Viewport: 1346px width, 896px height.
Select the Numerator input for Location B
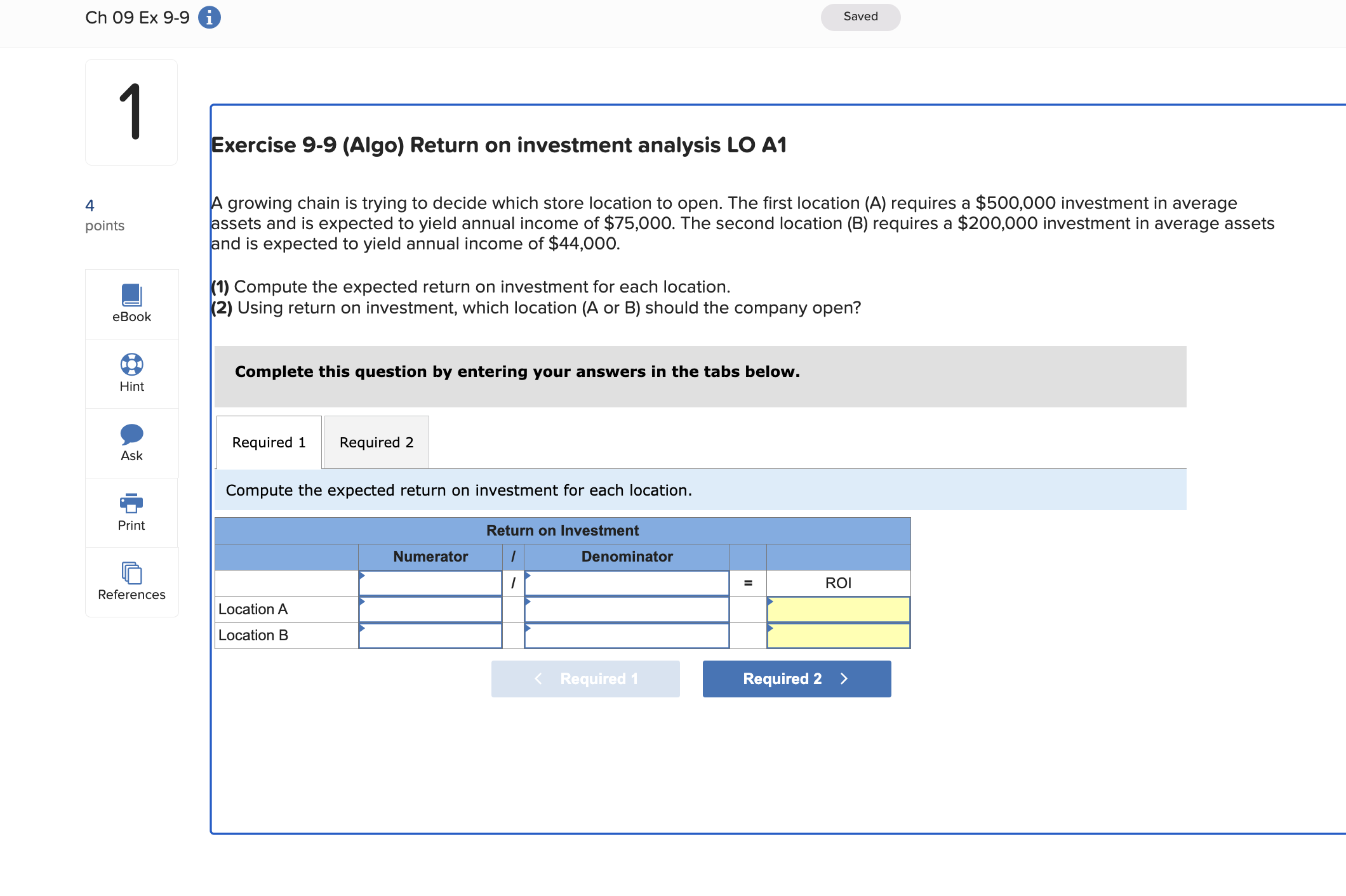tap(430, 635)
